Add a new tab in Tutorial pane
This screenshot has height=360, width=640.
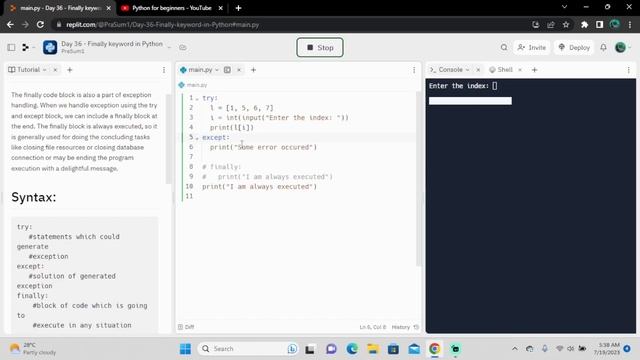click(70, 70)
